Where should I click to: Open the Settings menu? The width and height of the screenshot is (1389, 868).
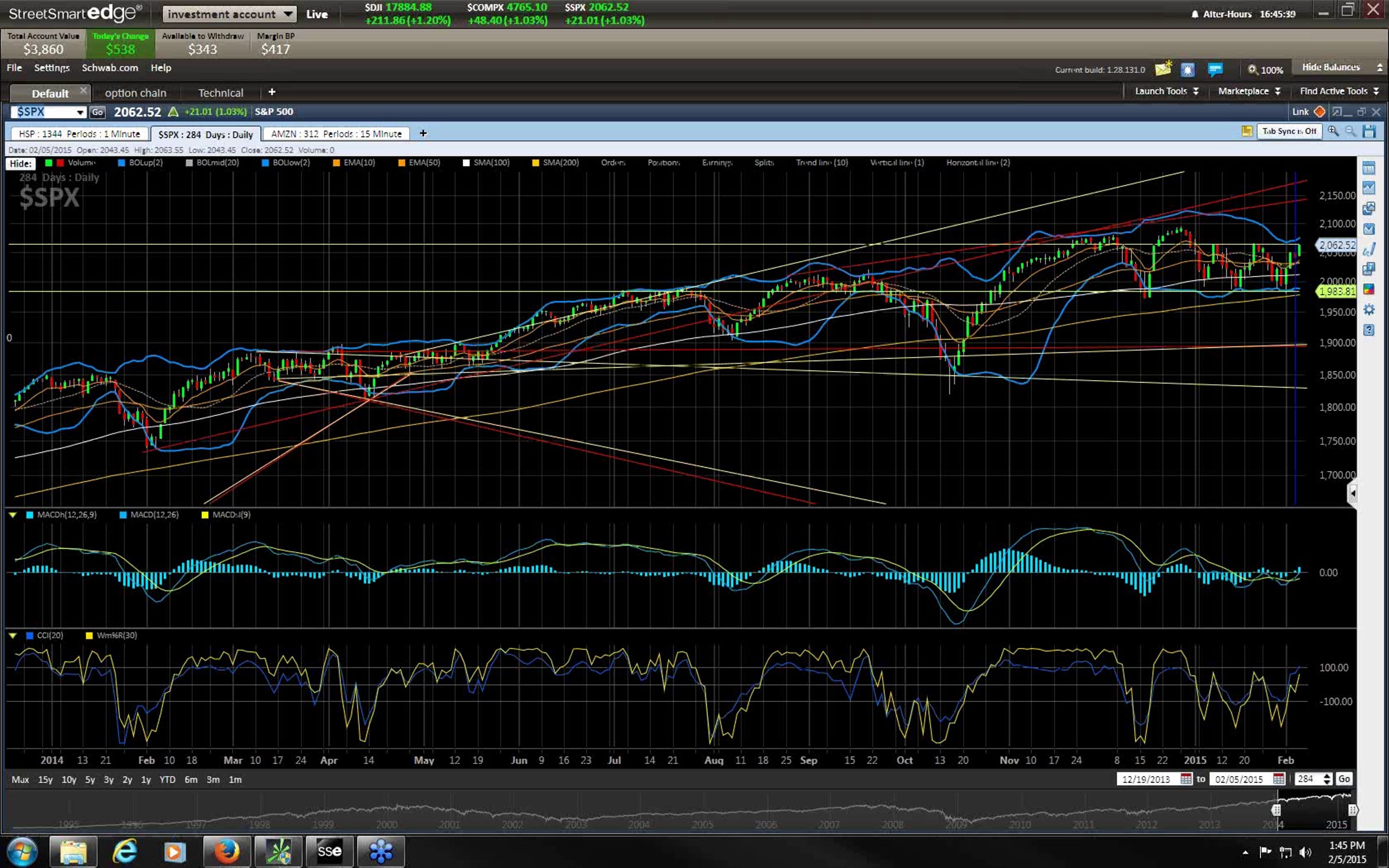pyautogui.click(x=52, y=68)
